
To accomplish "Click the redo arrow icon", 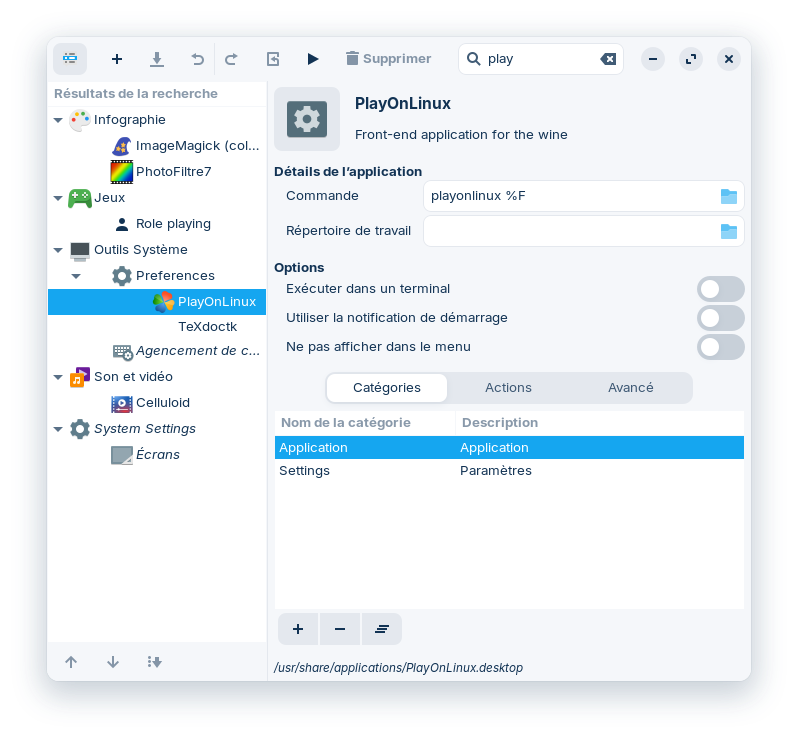I will point(231,59).
